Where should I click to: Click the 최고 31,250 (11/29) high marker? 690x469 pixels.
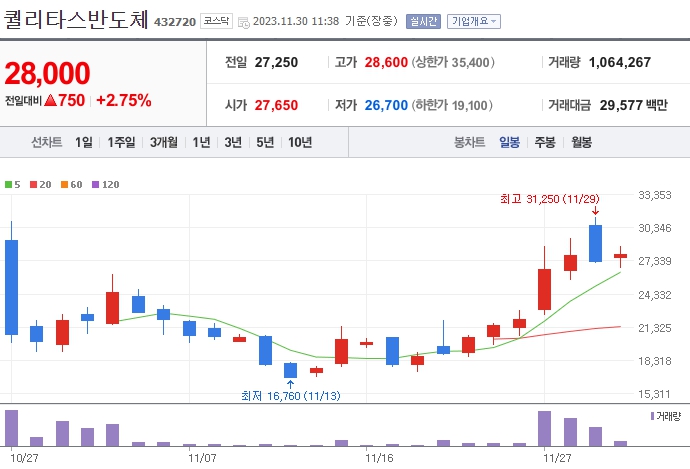pyautogui.click(x=550, y=199)
